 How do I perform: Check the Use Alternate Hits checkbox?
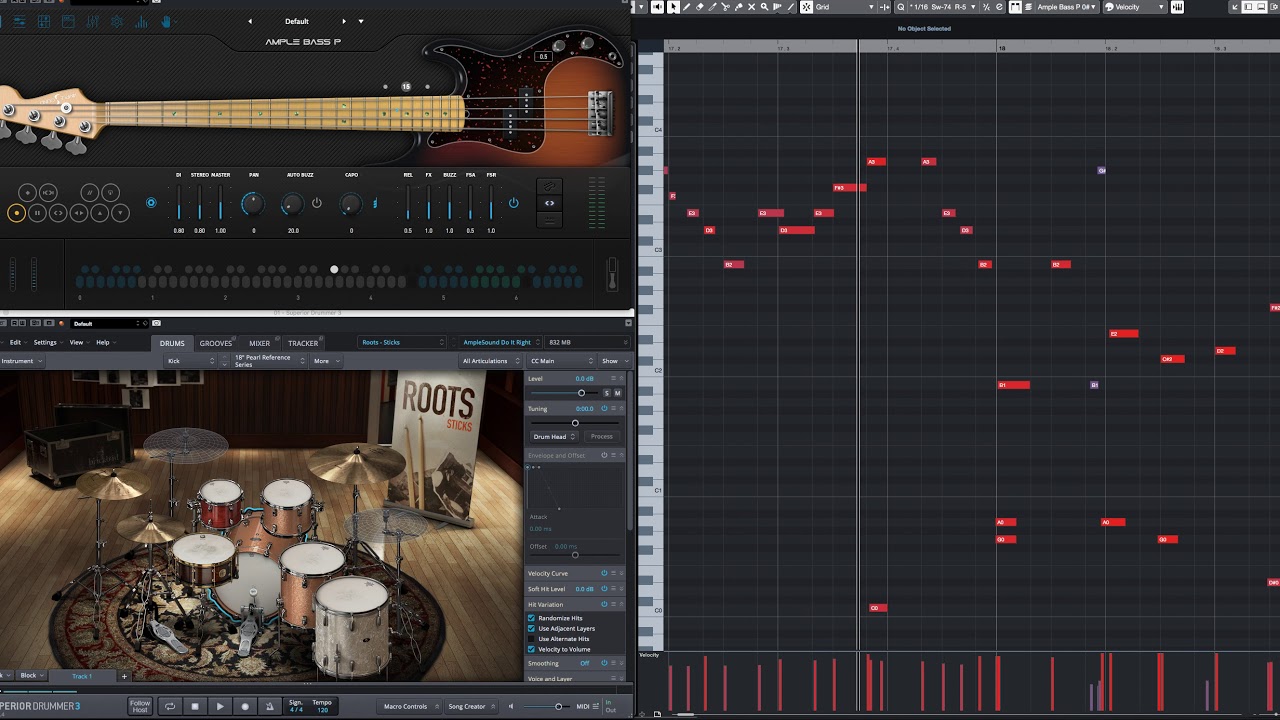[x=532, y=639]
